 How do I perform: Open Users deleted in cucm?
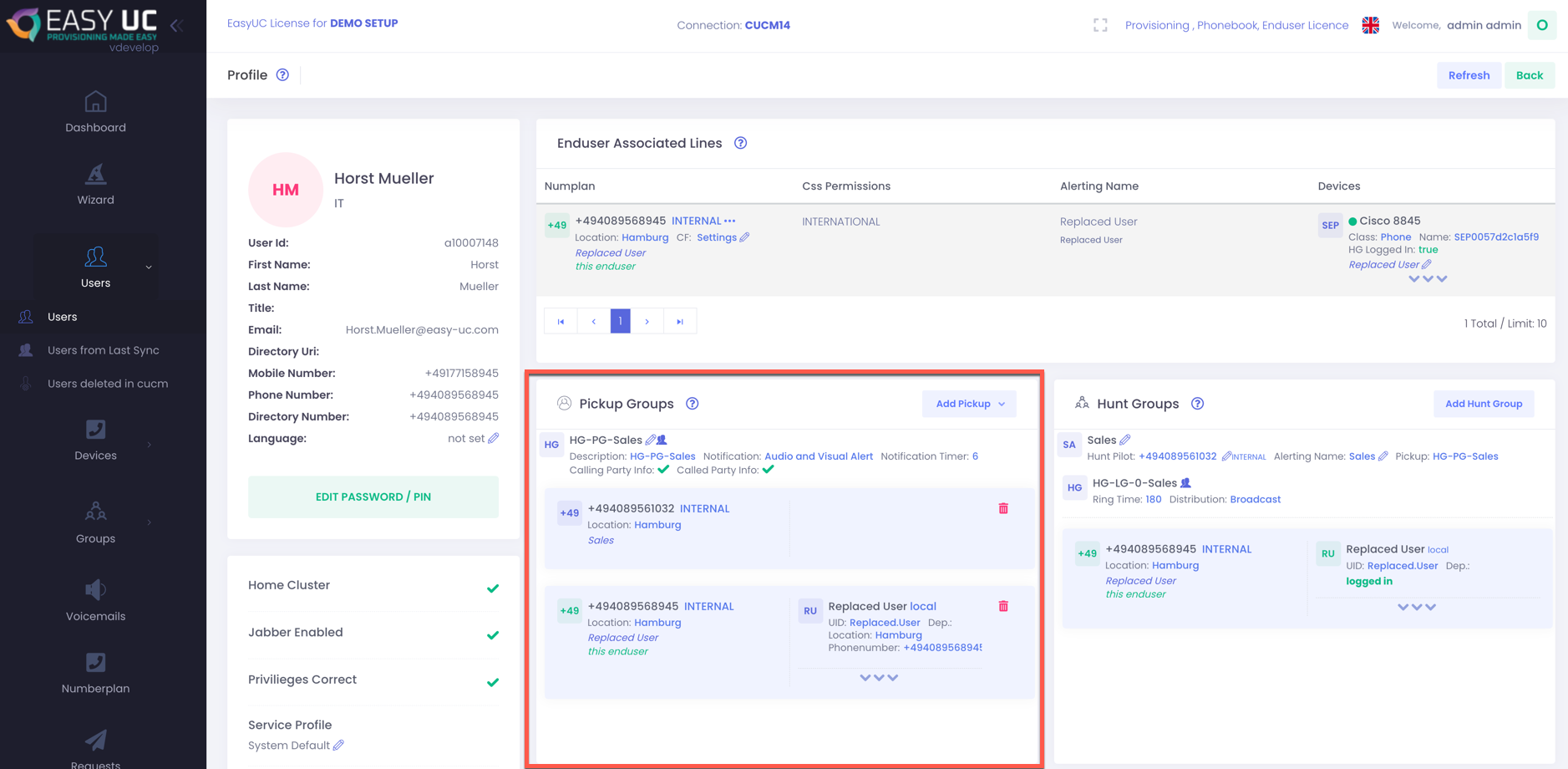[107, 384]
